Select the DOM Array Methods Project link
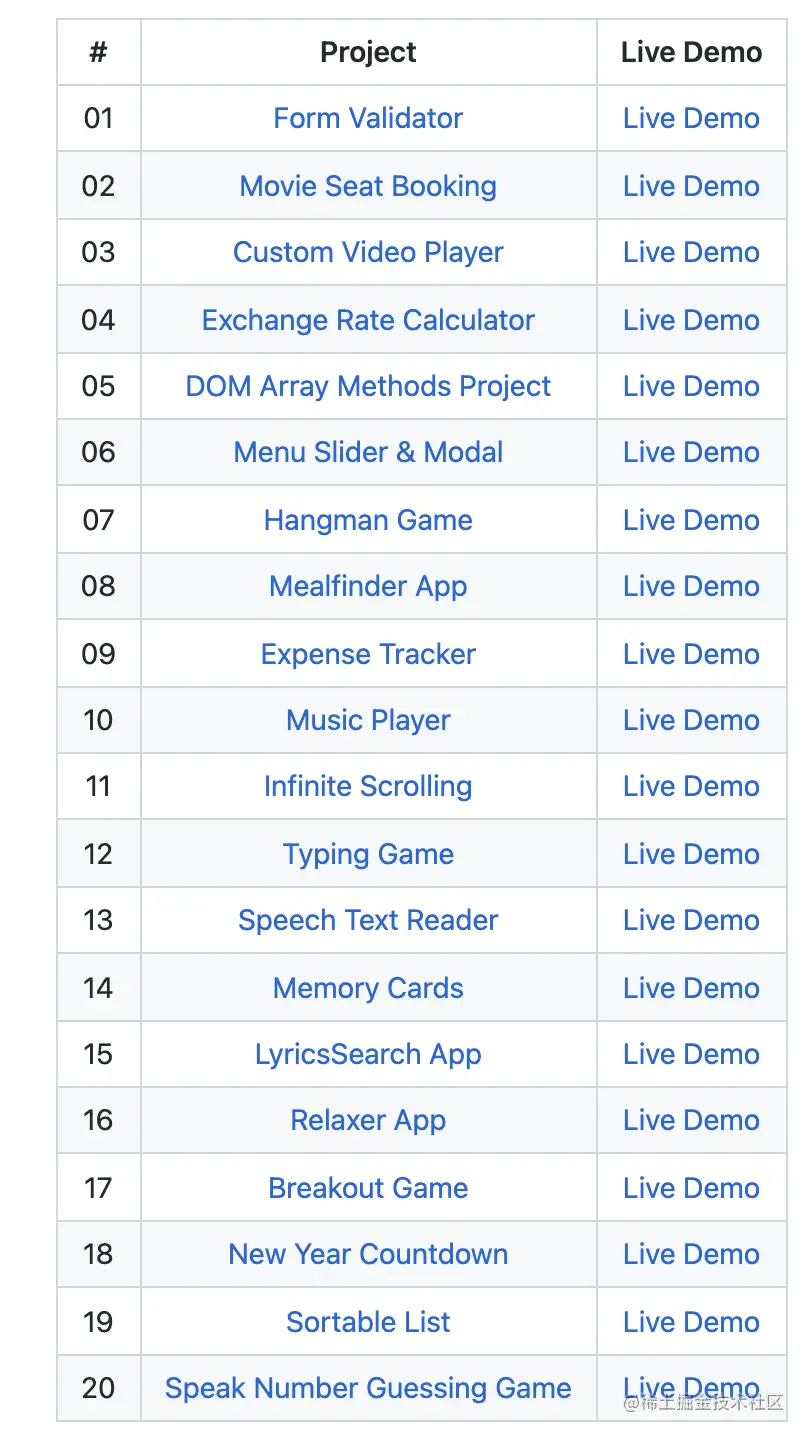Screen dimensions: 810x1438 click(x=368, y=386)
